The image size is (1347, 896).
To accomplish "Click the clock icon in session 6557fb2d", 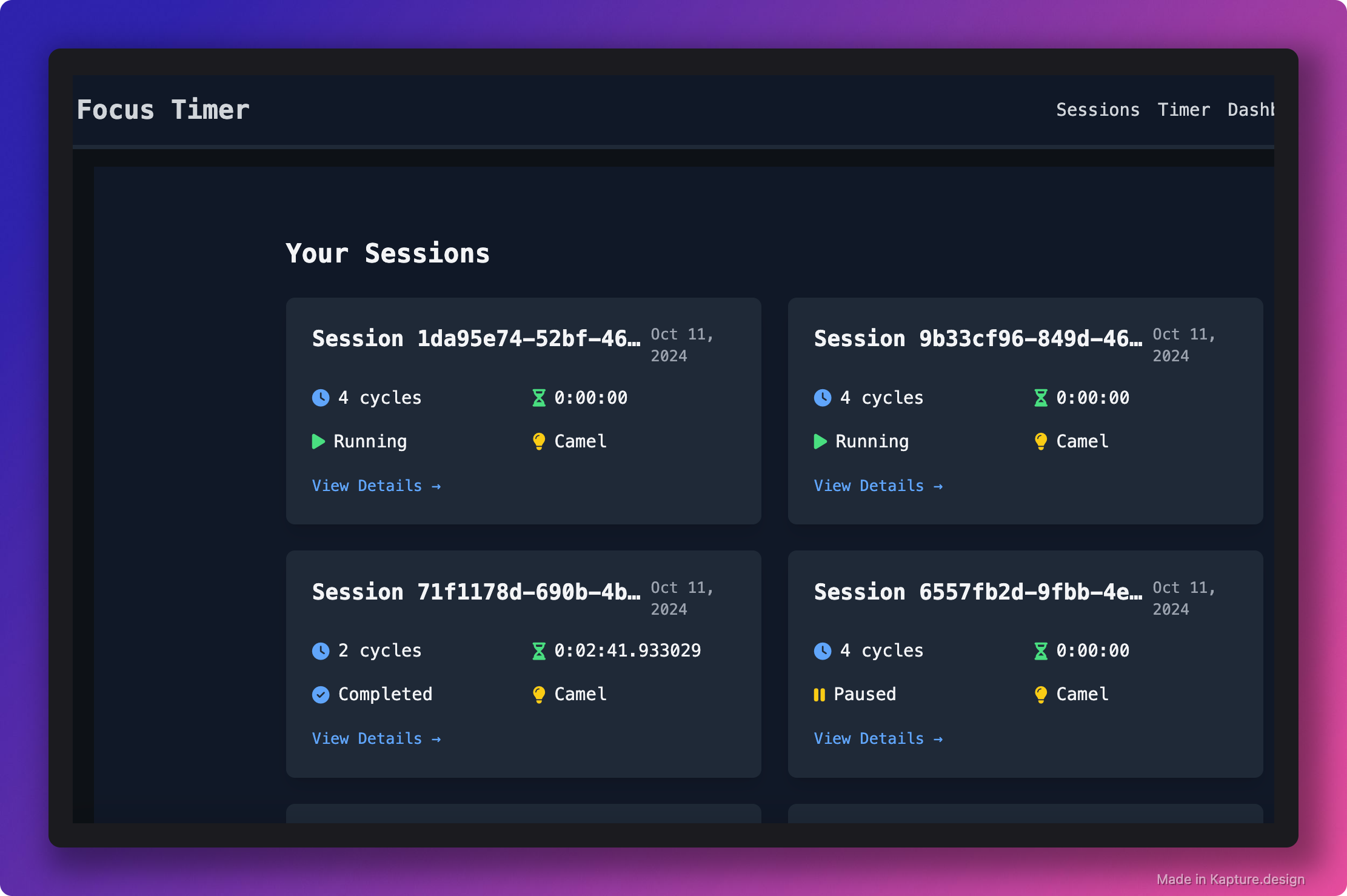I will 823,650.
